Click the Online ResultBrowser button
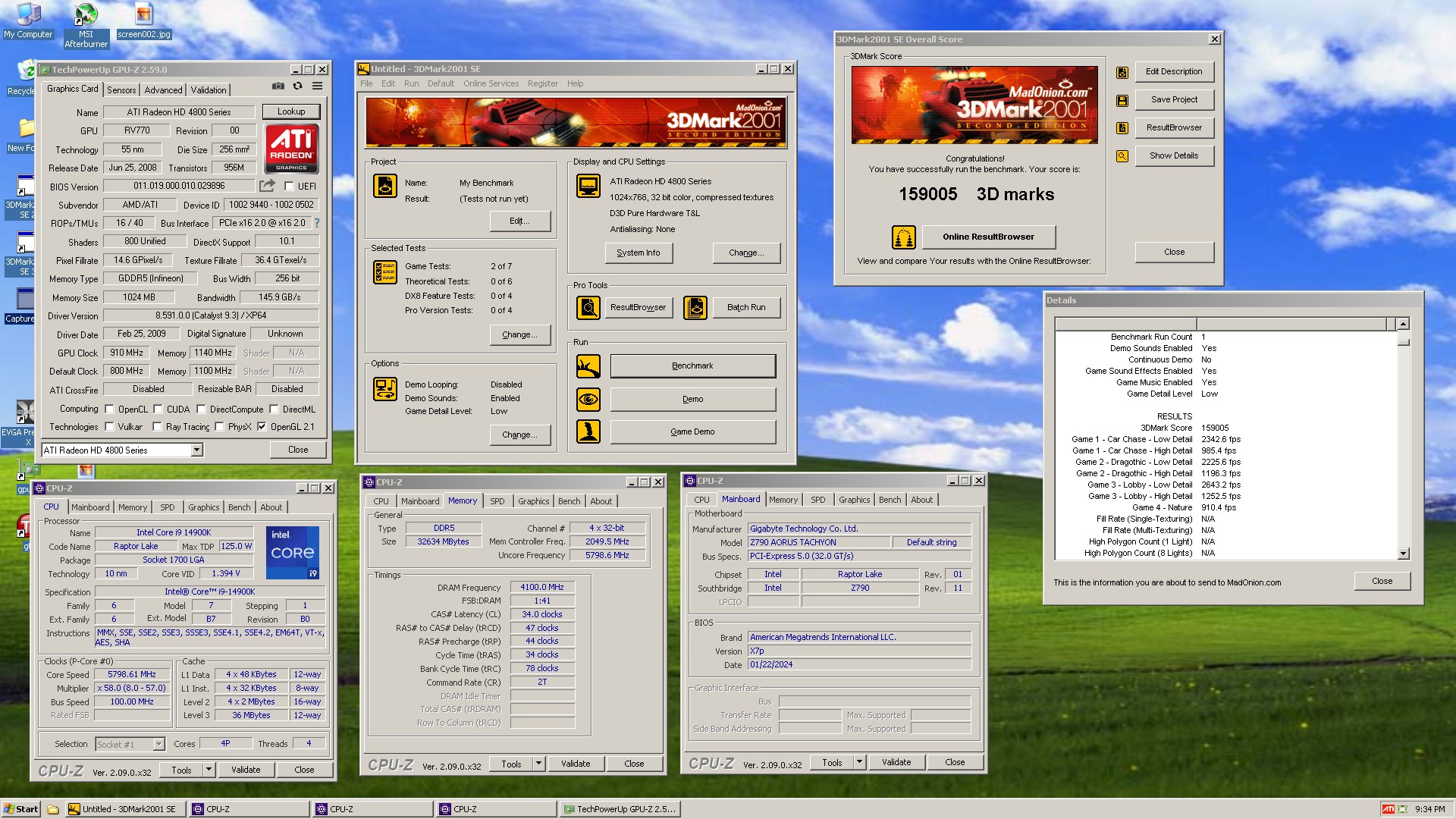The image size is (1456, 819). click(x=988, y=237)
